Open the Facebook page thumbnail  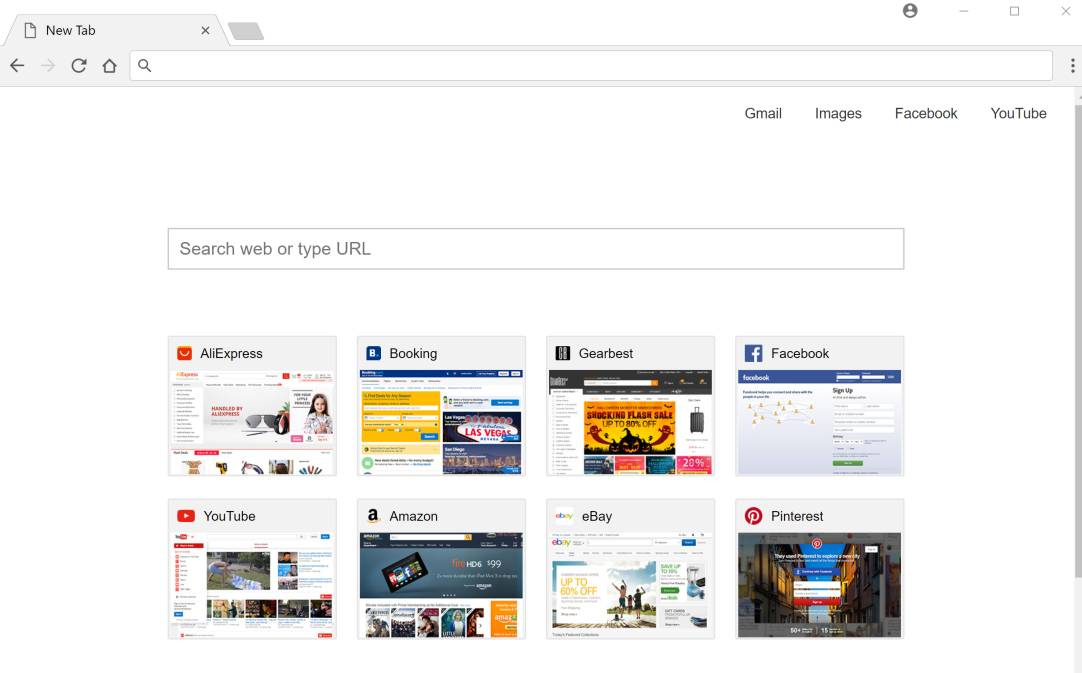pyautogui.click(x=820, y=422)
